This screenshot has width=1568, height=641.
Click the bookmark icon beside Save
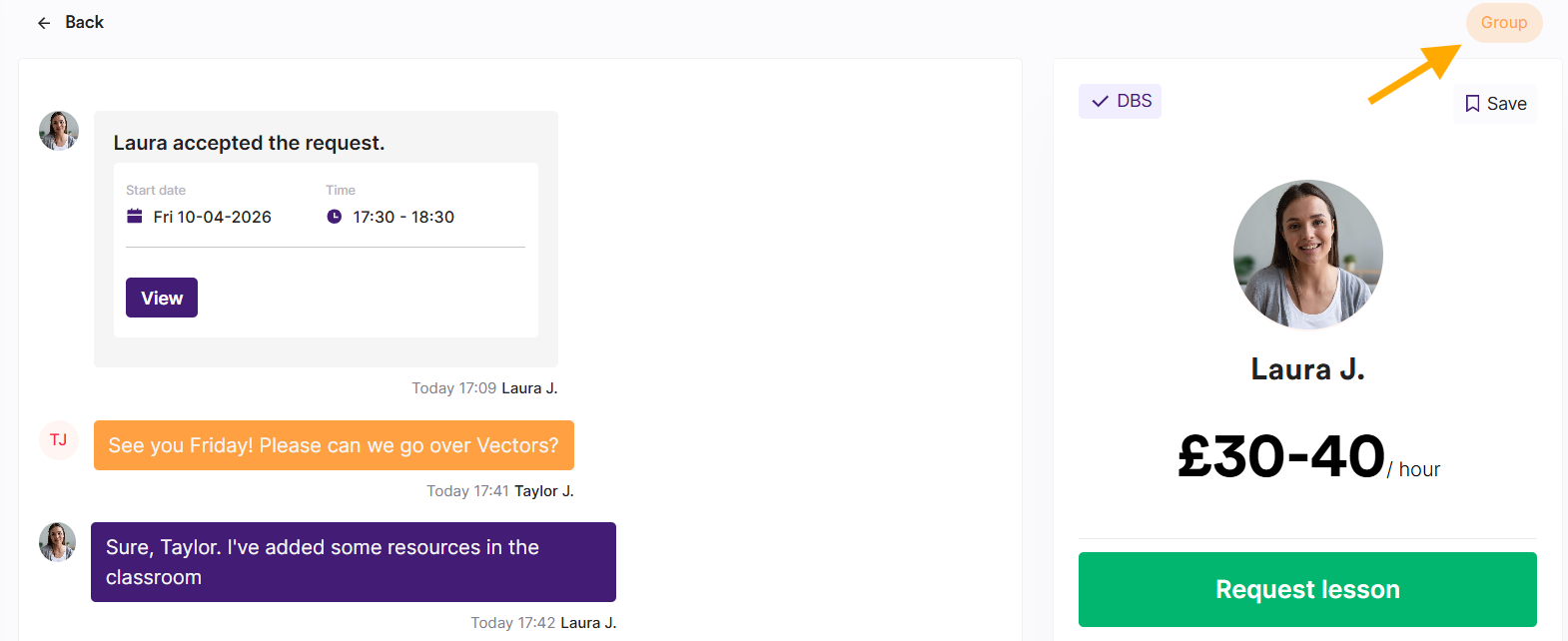[x=1472, y=104]
